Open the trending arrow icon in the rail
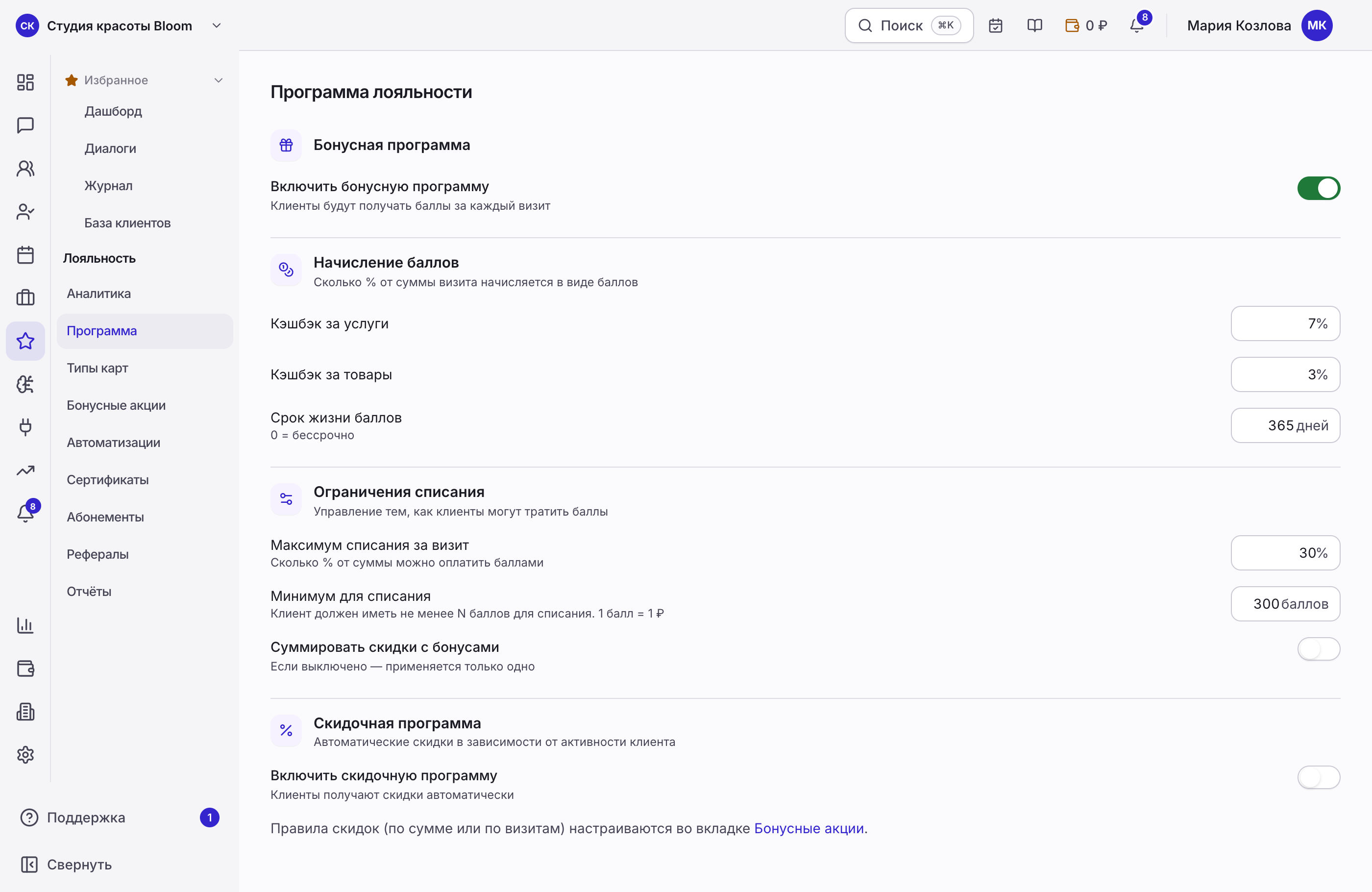 25,471
